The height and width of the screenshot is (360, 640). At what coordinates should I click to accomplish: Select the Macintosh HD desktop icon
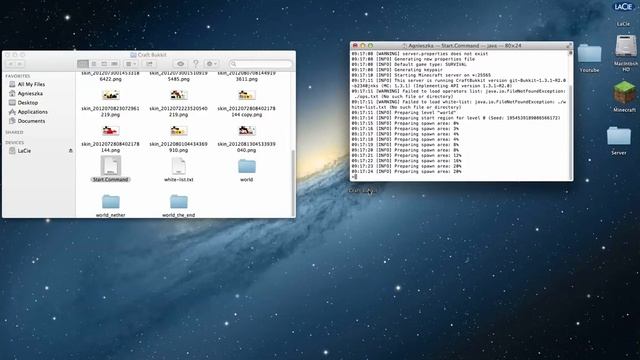[625, 46]
